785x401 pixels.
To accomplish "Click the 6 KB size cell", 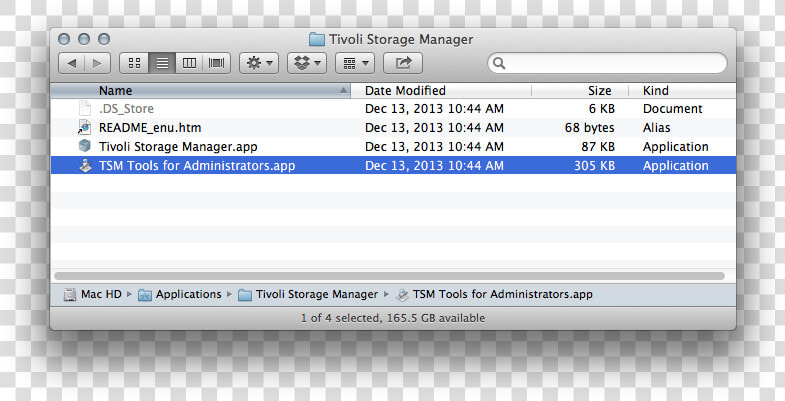I will click(x=601, y=109).
